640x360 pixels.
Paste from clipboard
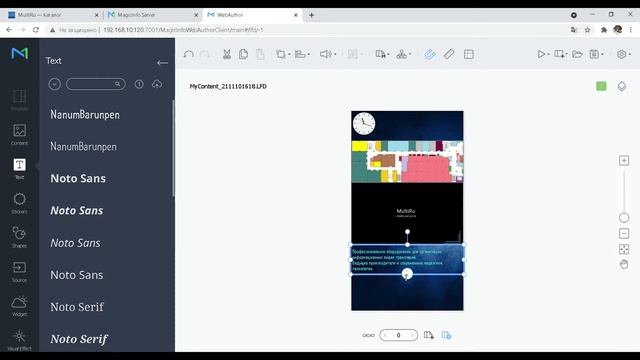[x=260, y=54]
